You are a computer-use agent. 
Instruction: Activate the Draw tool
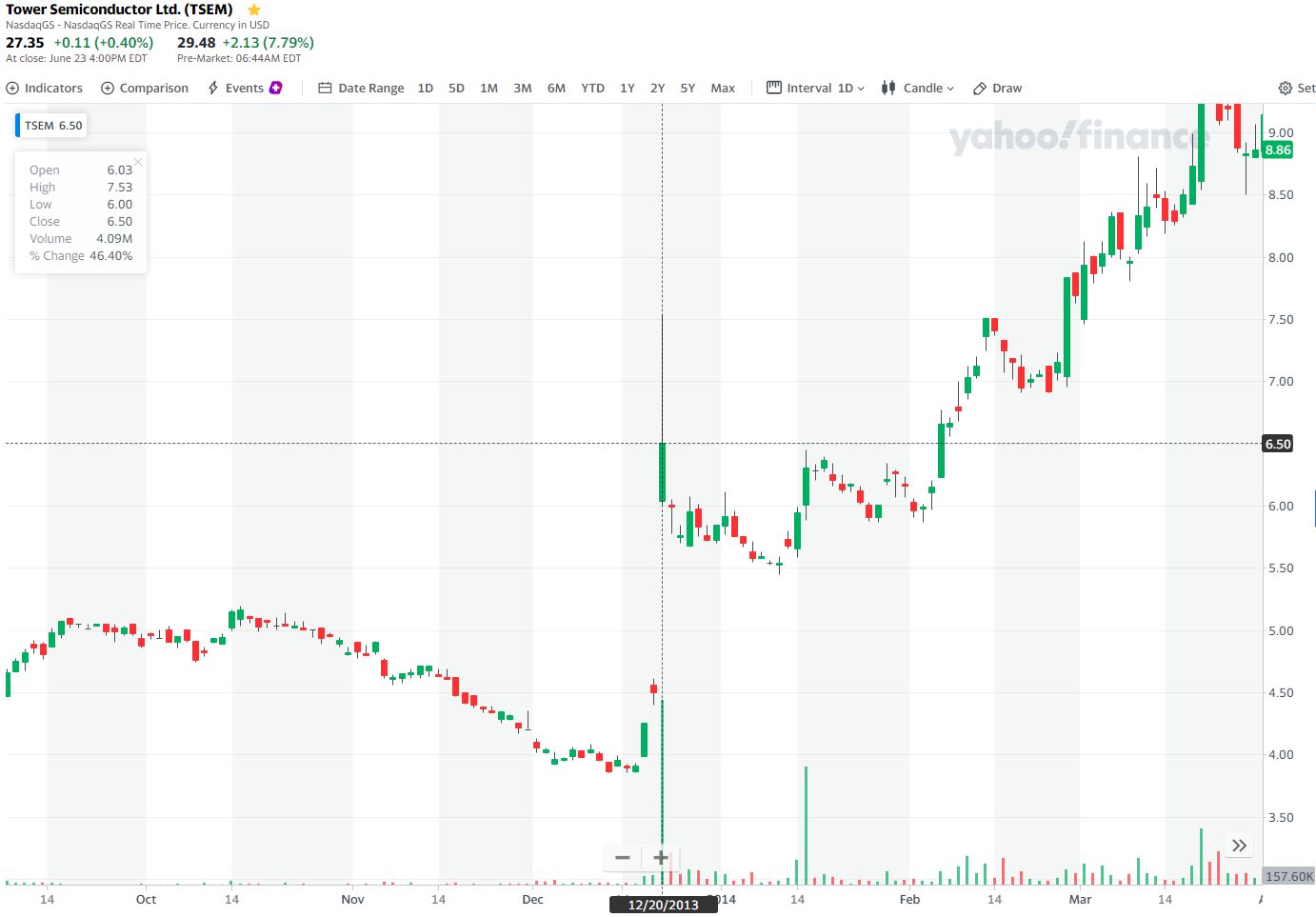click(x=997, y=88)
